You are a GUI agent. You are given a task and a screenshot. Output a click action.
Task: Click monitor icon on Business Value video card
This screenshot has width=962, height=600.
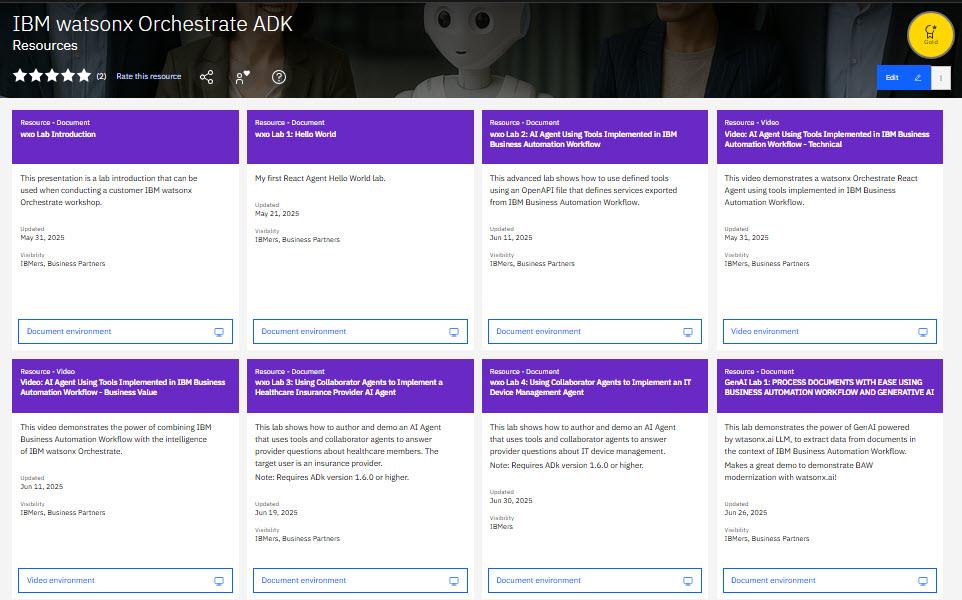(219, 581)
